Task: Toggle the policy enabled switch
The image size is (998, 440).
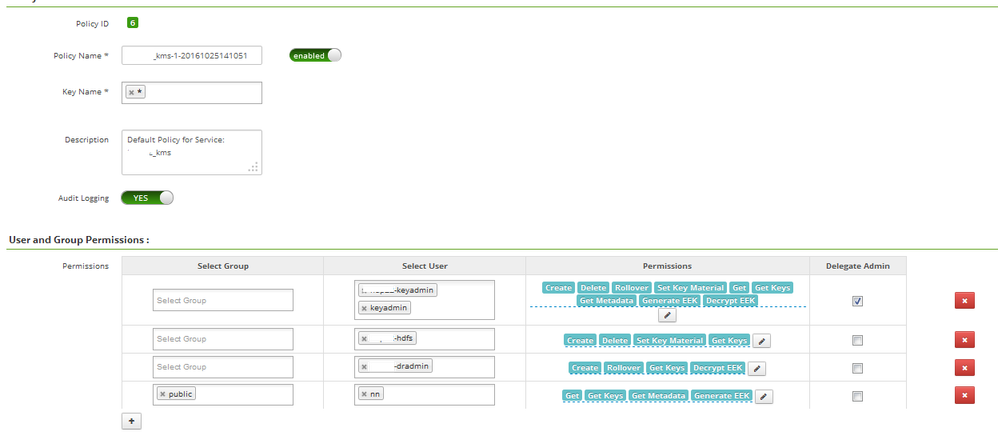Action: [x=315, y=55]
